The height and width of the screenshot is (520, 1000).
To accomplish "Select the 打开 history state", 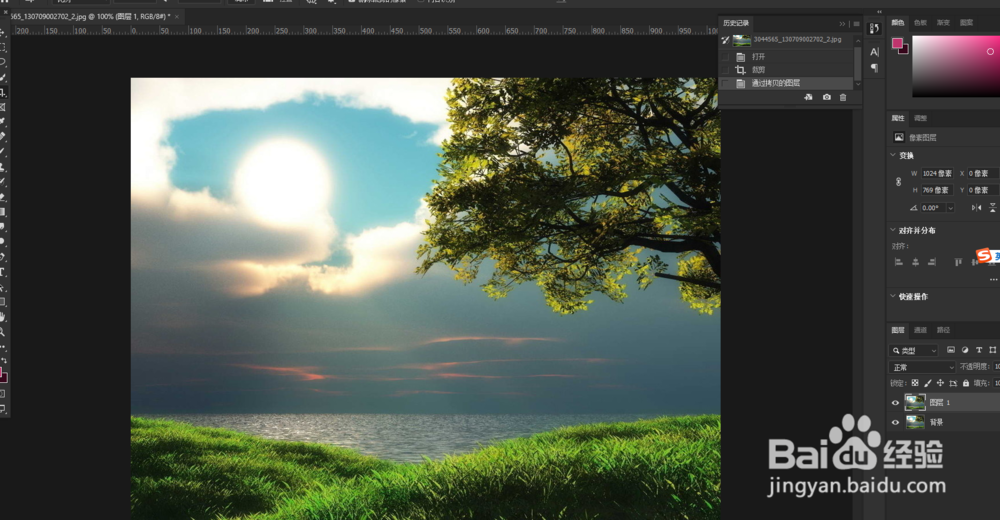I will (785, 57).
